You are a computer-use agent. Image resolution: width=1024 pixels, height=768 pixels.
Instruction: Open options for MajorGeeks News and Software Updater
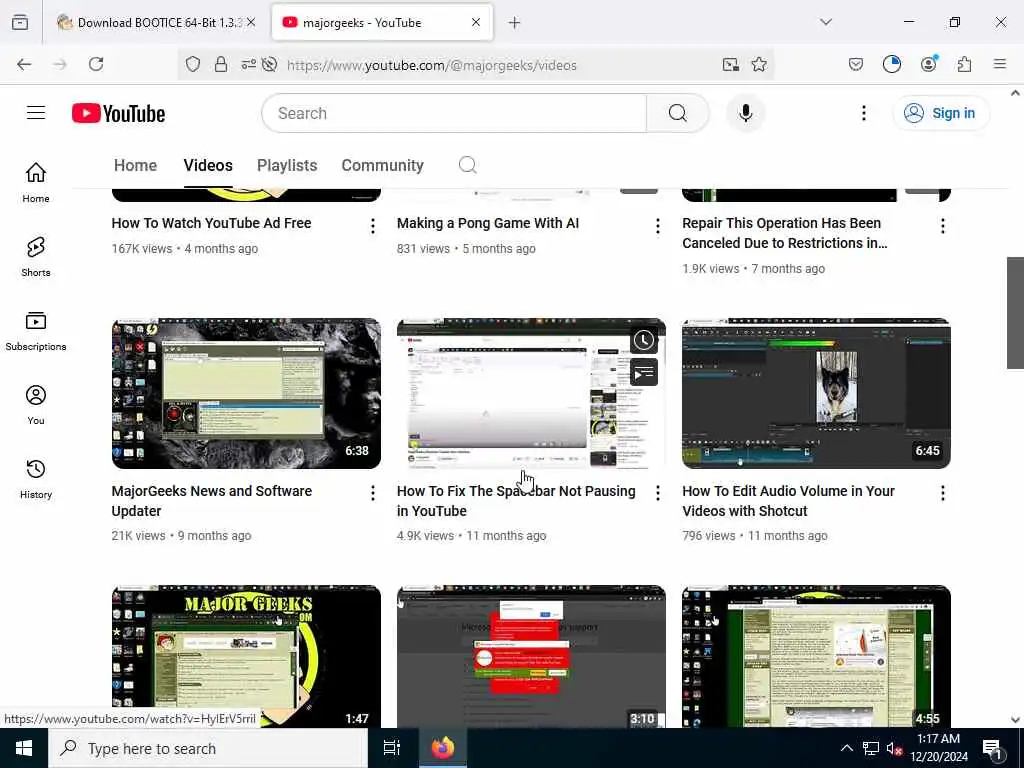point(372,493)
